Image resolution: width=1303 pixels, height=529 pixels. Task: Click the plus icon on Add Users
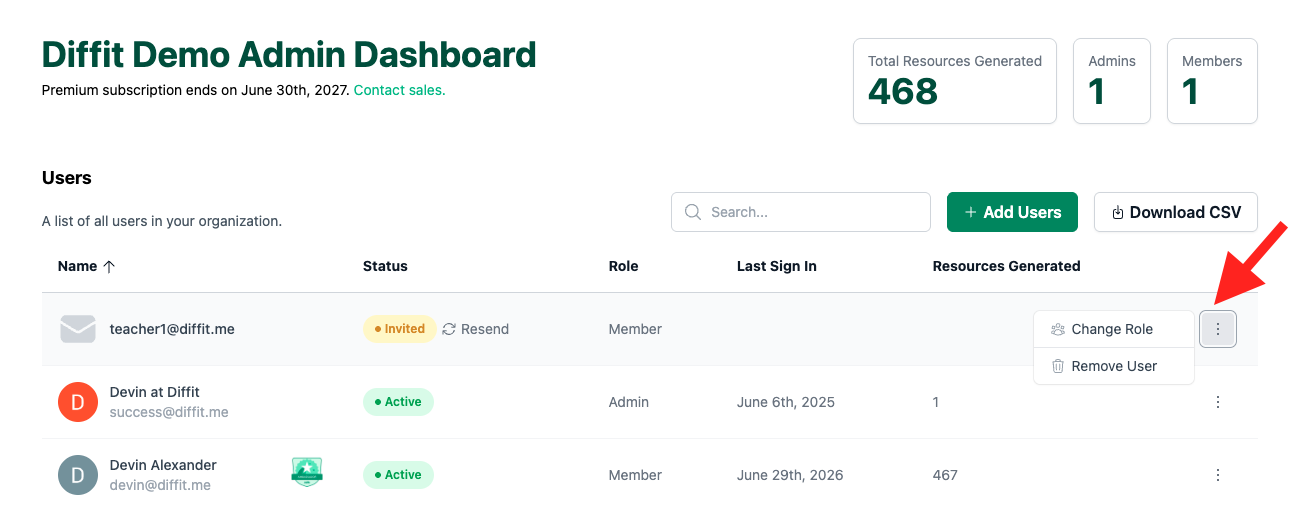[x=970, y=212]
